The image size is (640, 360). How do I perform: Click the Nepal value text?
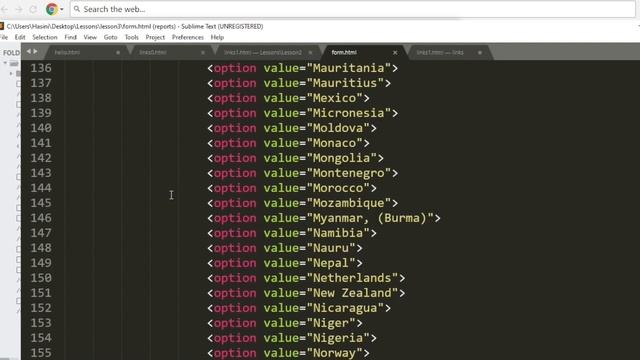(x=331, y=263)
